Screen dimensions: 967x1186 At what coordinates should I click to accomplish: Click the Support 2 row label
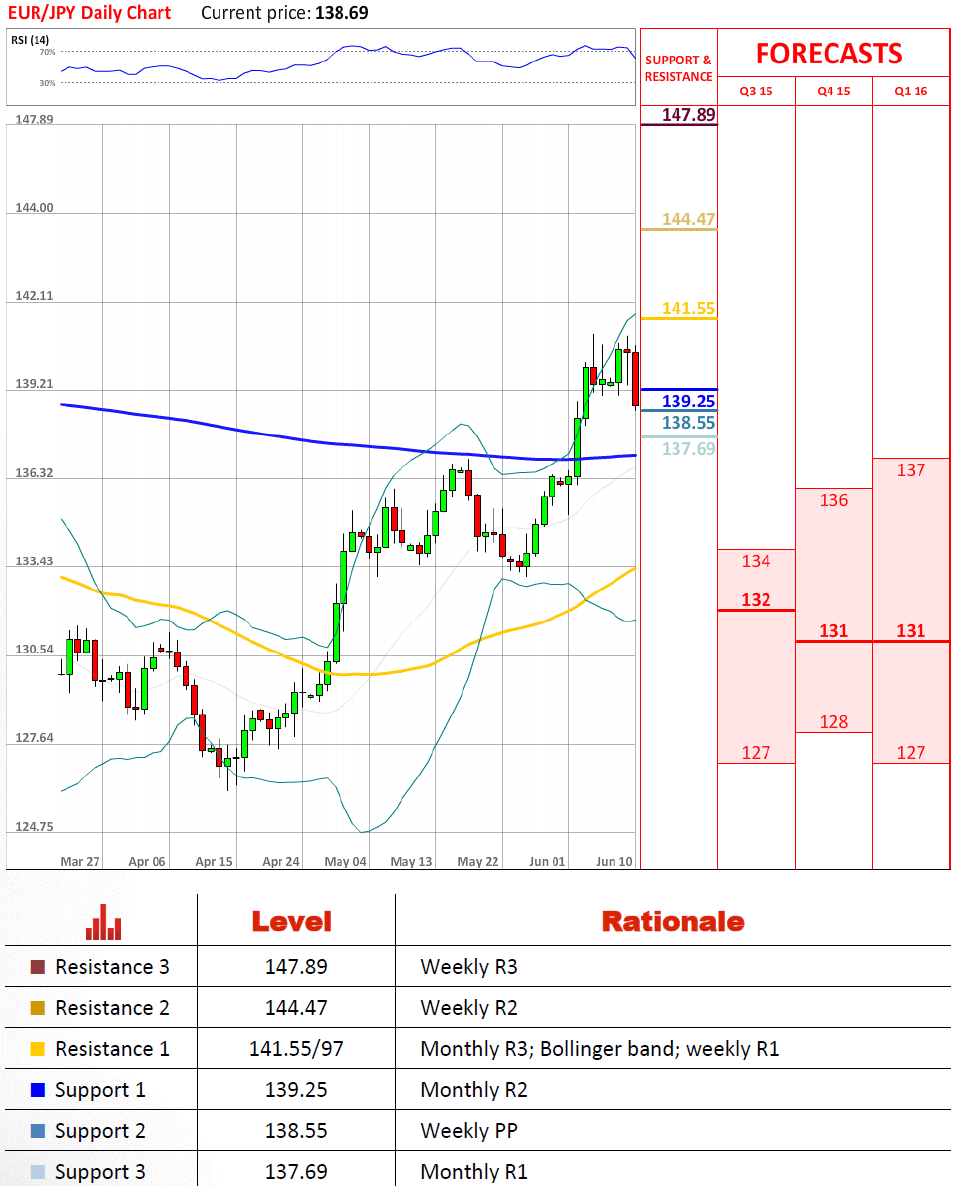(100, 1132)
